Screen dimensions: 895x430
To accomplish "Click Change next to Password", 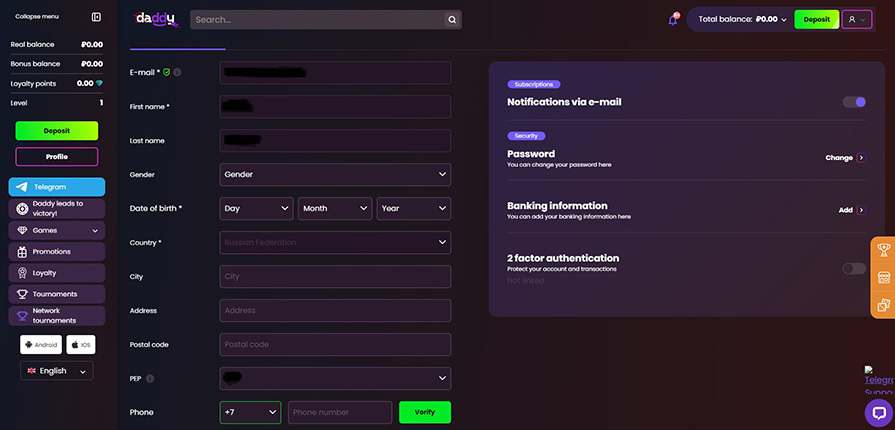I will click(x=844, y=158).
